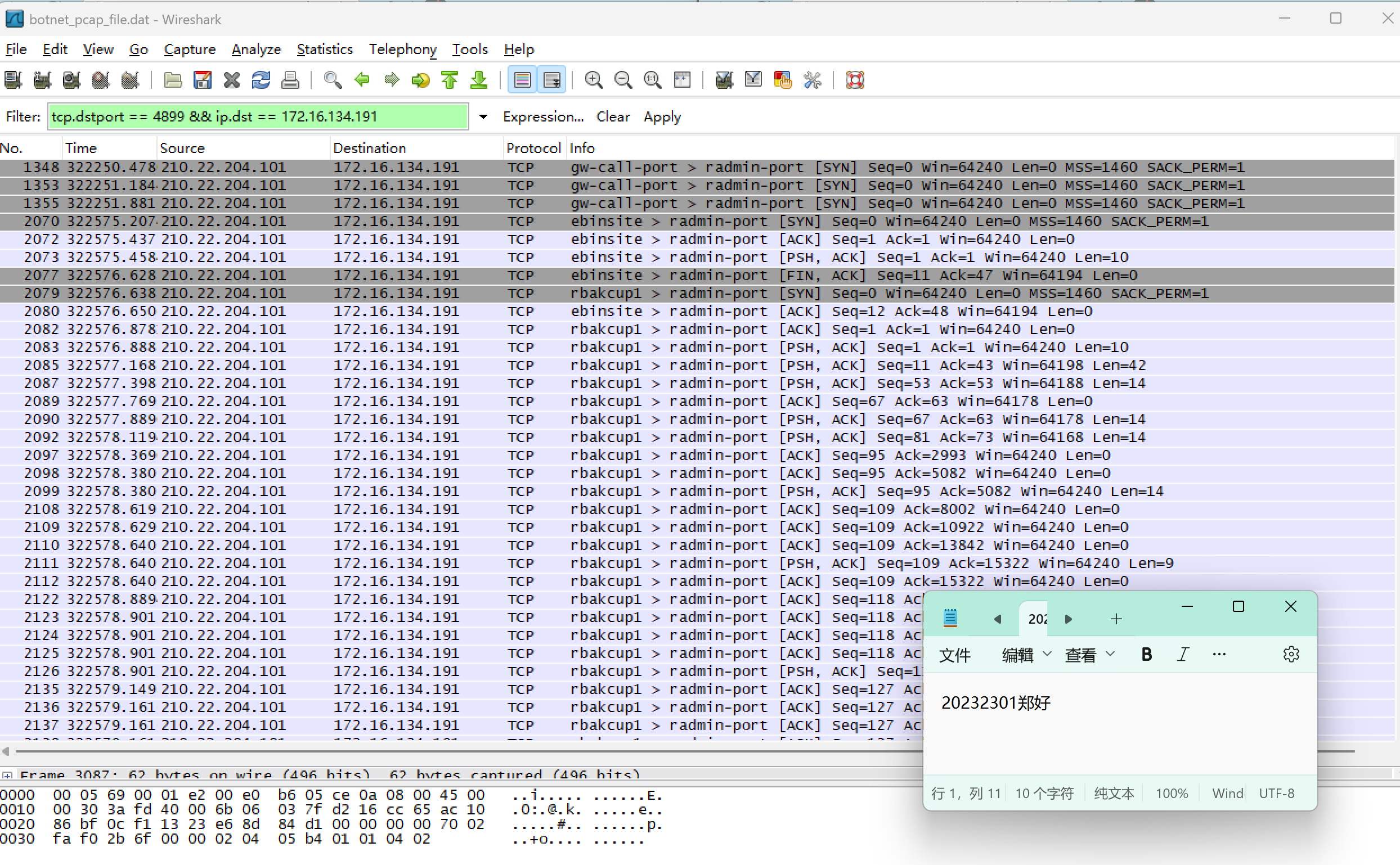Open the filter history dropdown arrow

483,117
